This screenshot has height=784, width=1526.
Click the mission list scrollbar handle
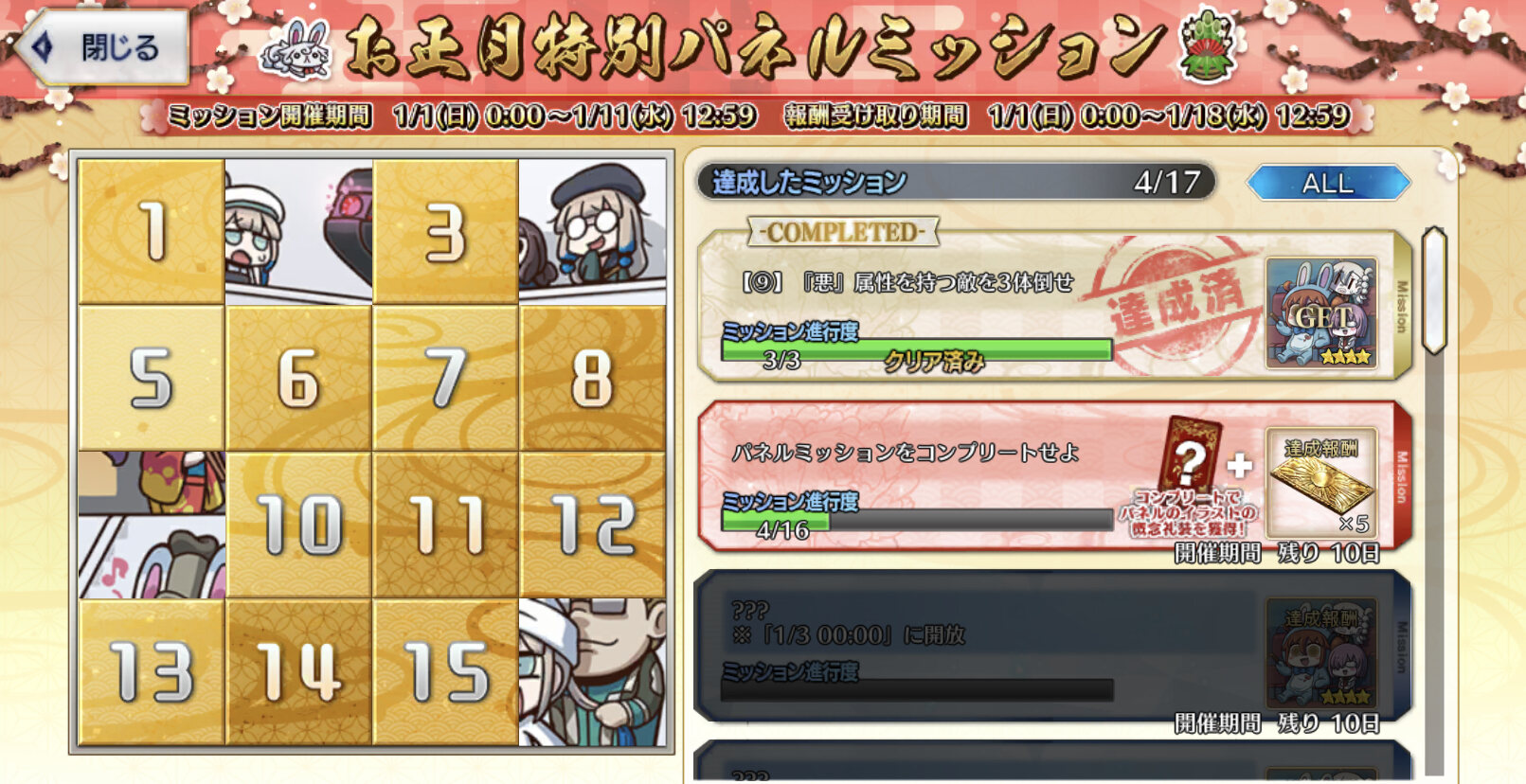coord(1434,290)
